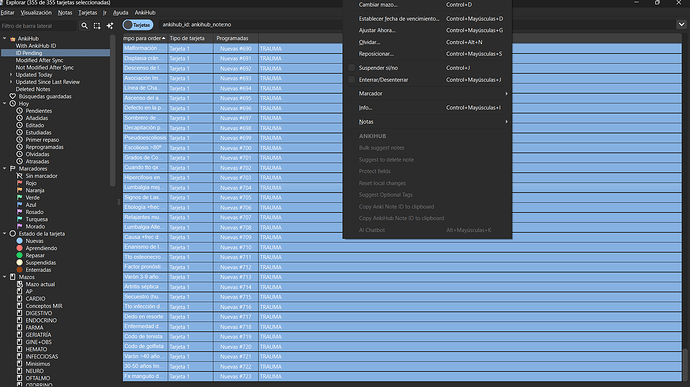The width and height of the screenshot is (690, 387).
Task: Click the sort field column header with arrow
Action: 145,38
